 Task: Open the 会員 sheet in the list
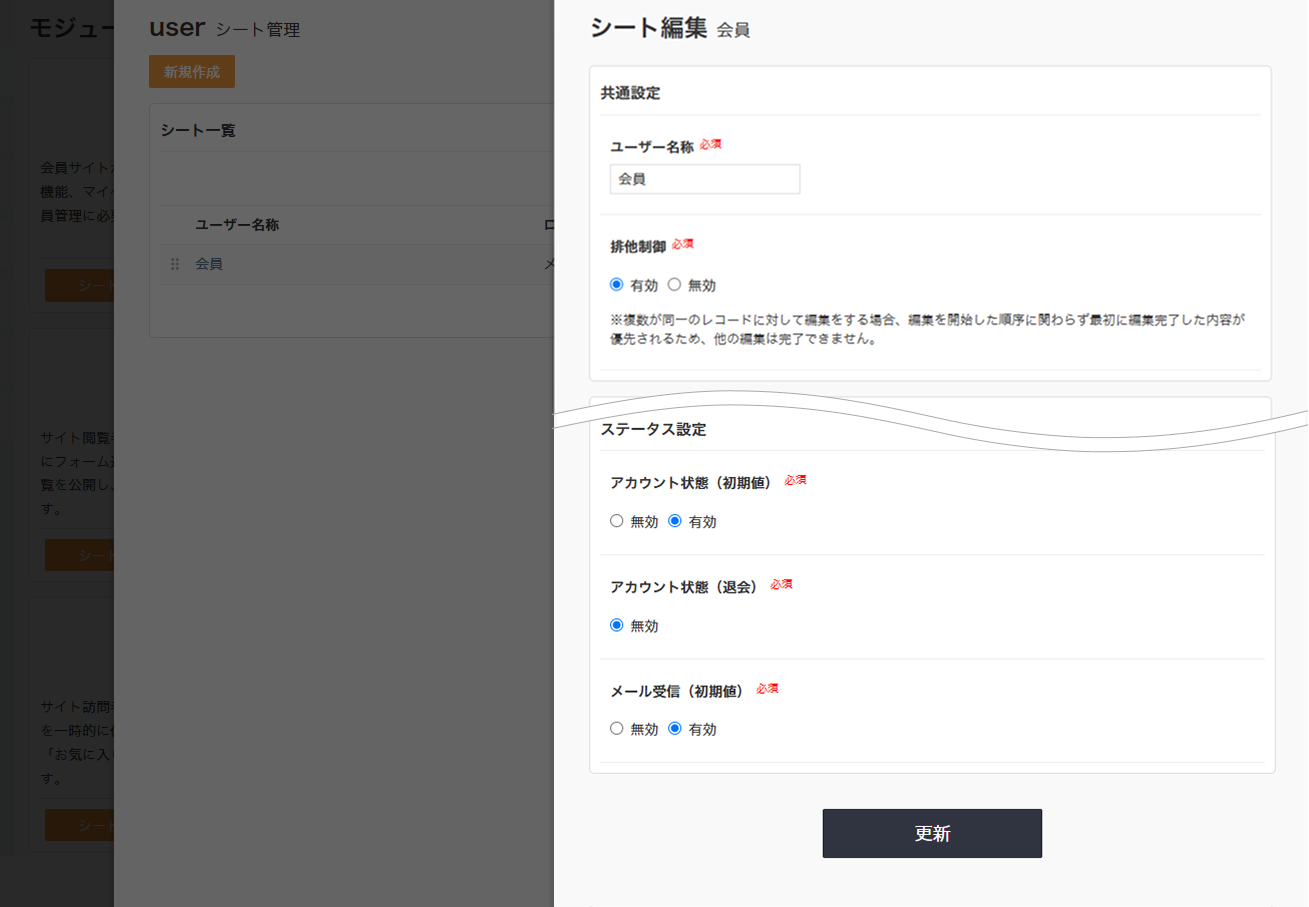[209, 264]
